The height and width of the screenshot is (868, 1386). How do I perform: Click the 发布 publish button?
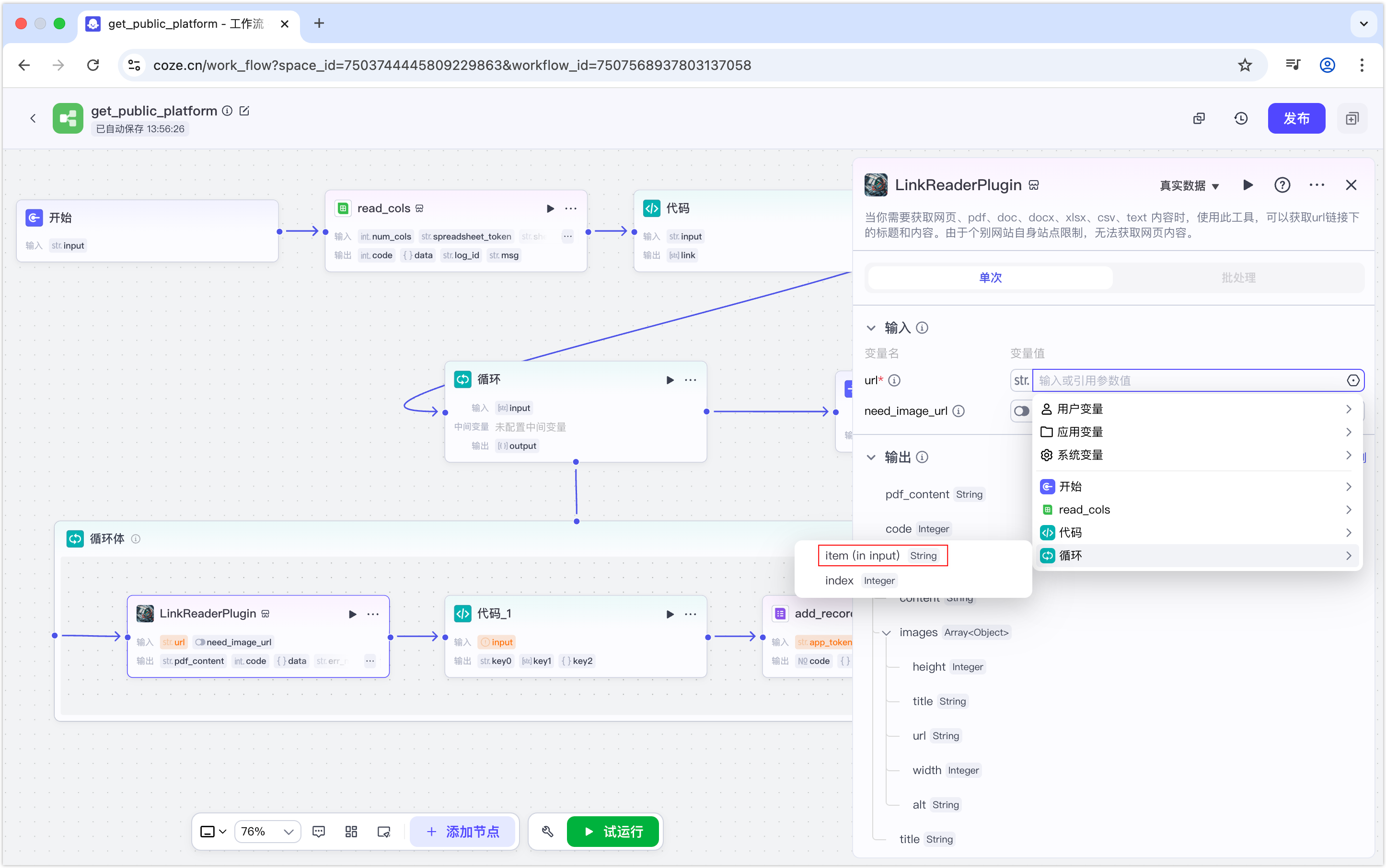(1296, 118)
